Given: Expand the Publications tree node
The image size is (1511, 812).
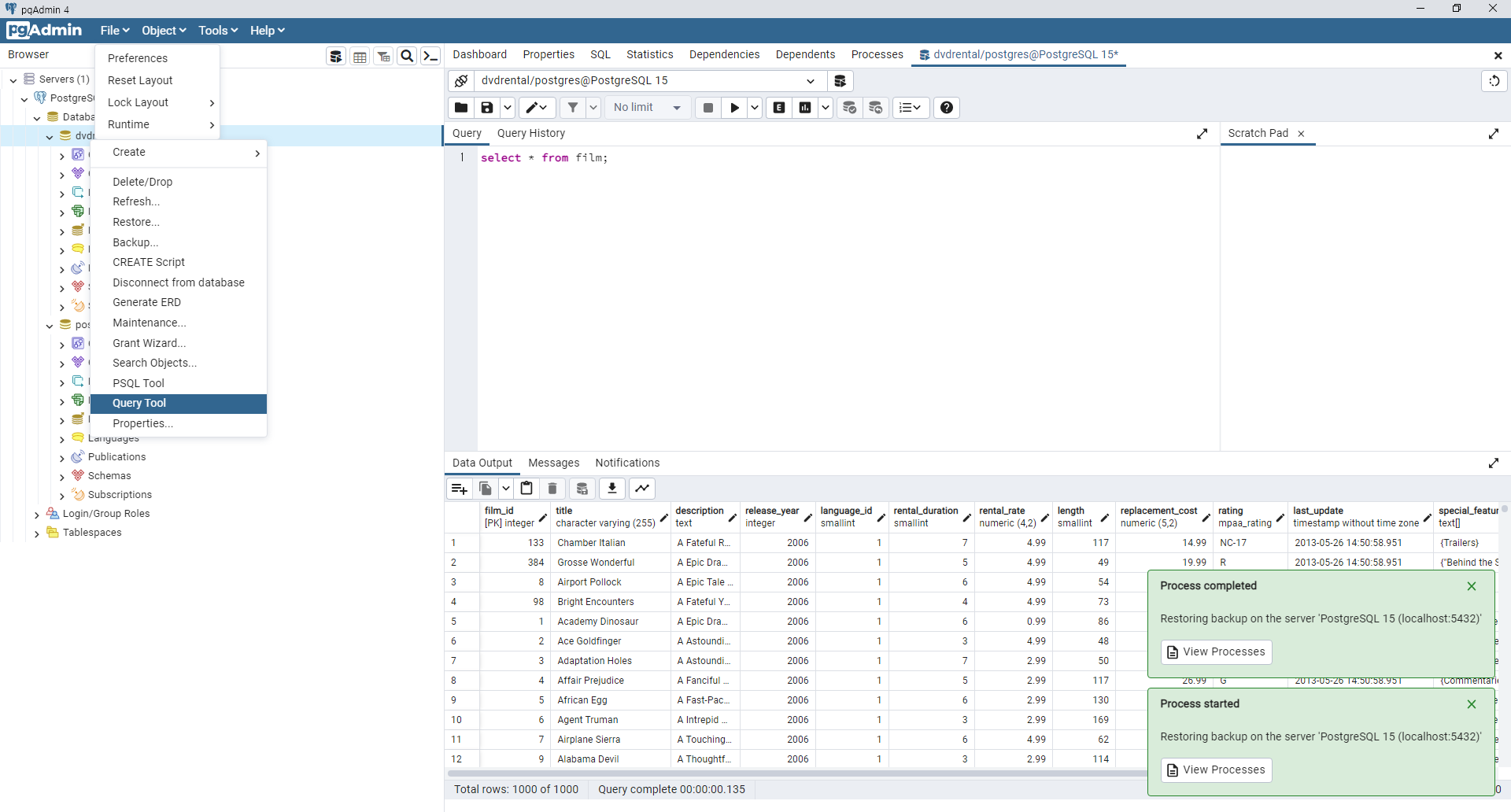Looking at the screenshot, I should click(x=62, y=458).
